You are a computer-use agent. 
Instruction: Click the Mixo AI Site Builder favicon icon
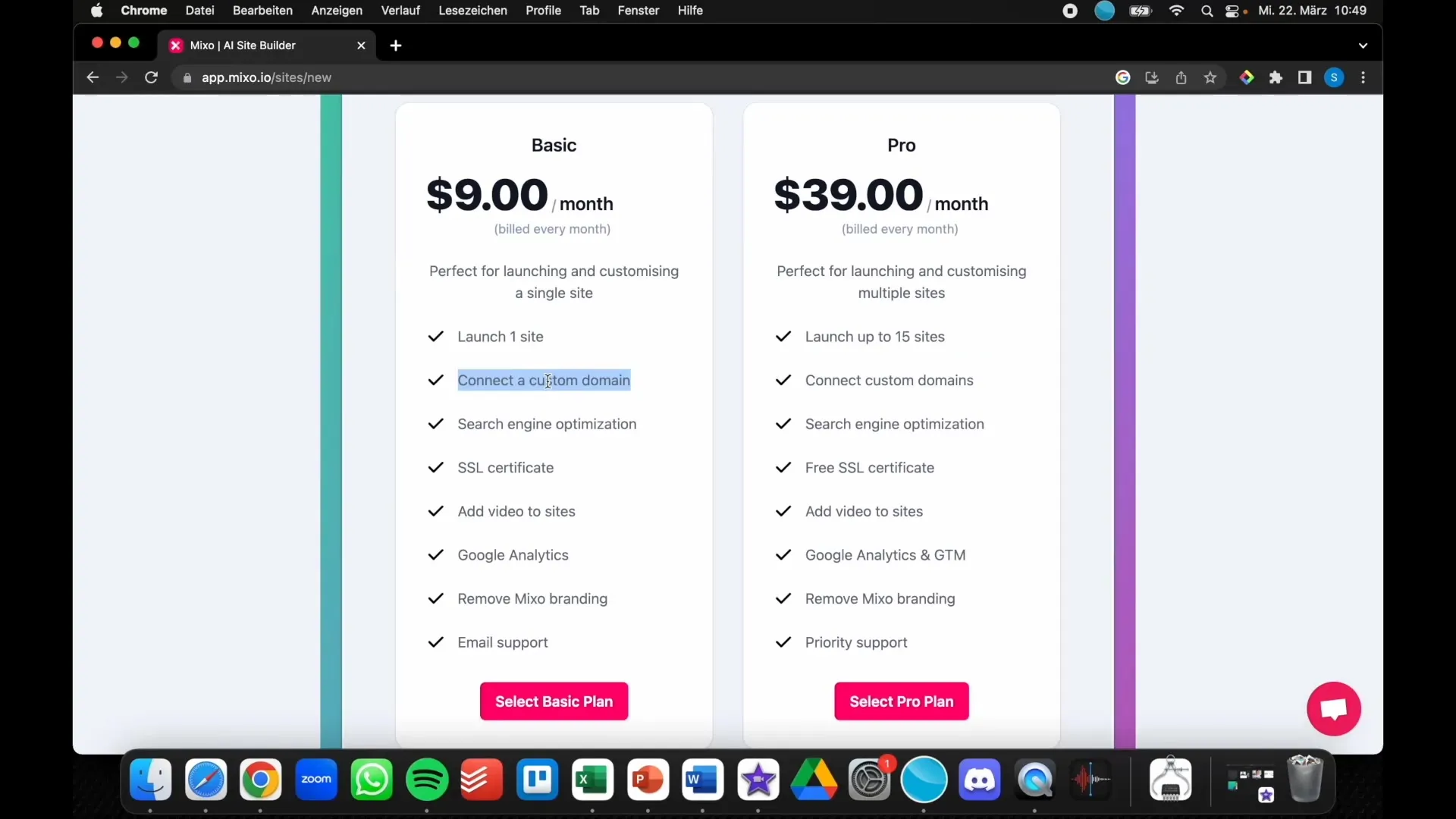(x=176, y=45)
